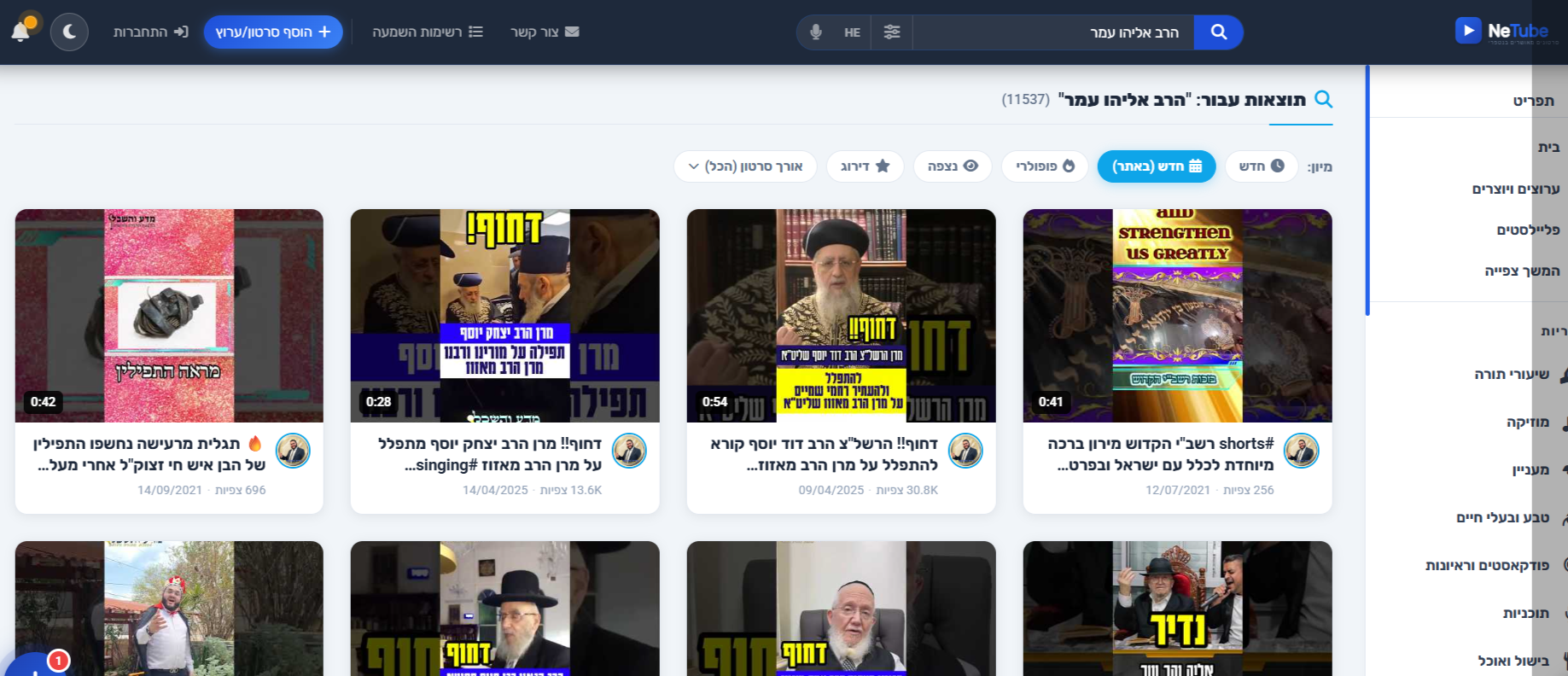Open רשימות השמעה playlists
This screenshot has height=676, width=1568.
click(428, 32)
